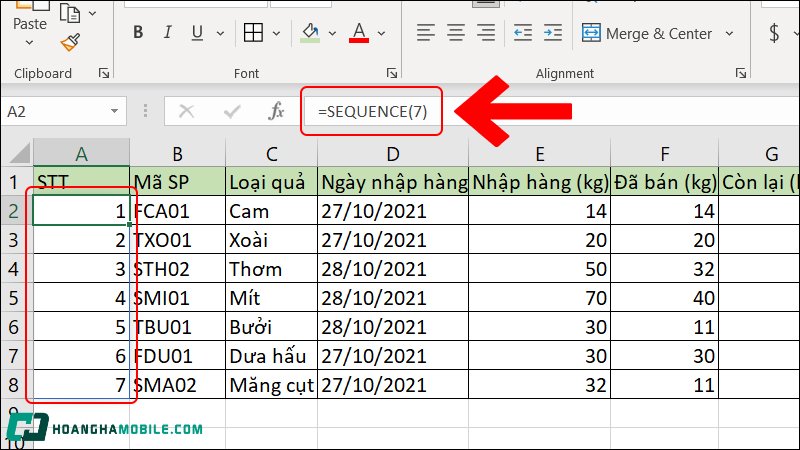Select the Đã bán value 40
This screenshot has height=450, width=800.
pos(664,298)
